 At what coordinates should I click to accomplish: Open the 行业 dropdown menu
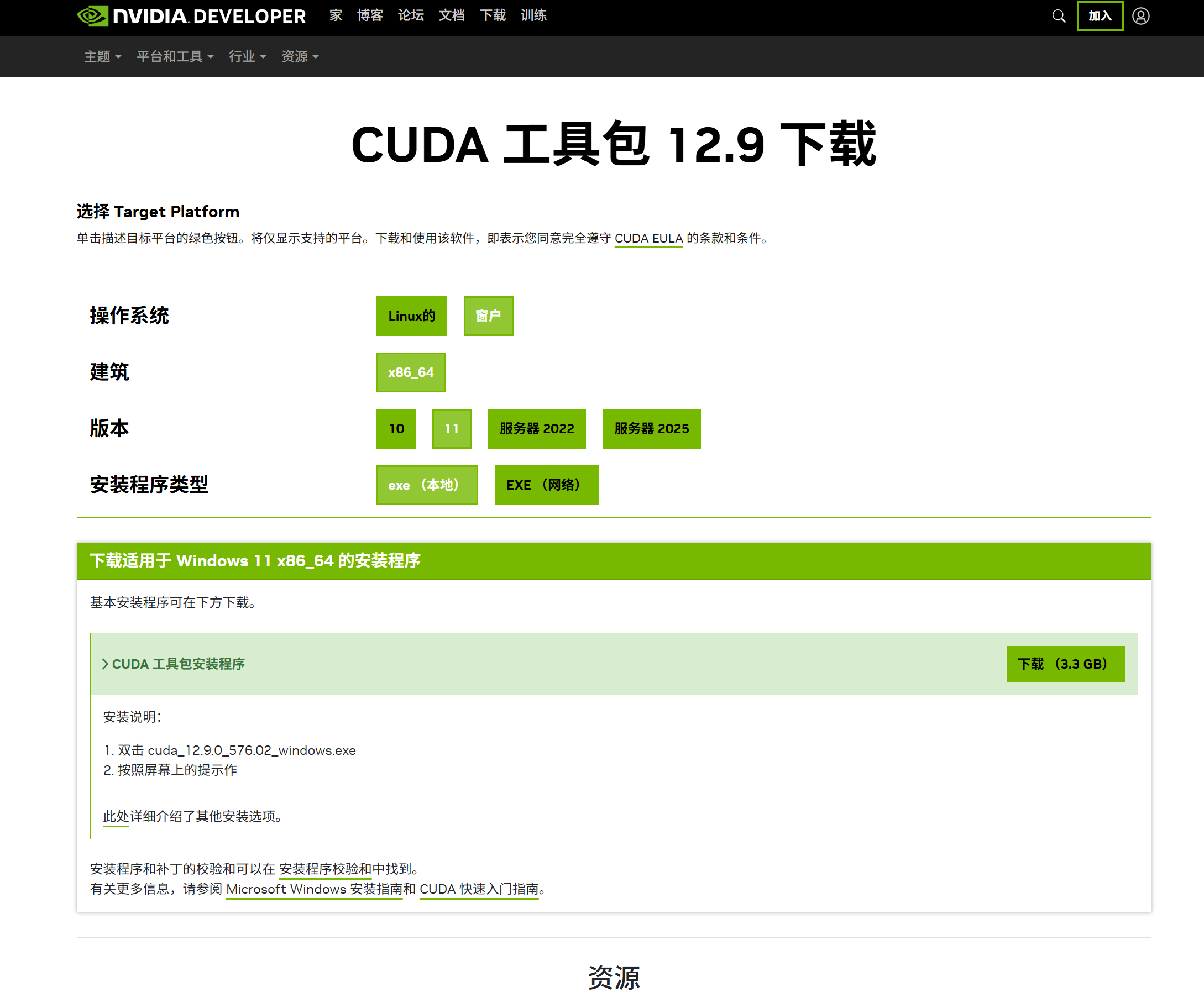247,57
